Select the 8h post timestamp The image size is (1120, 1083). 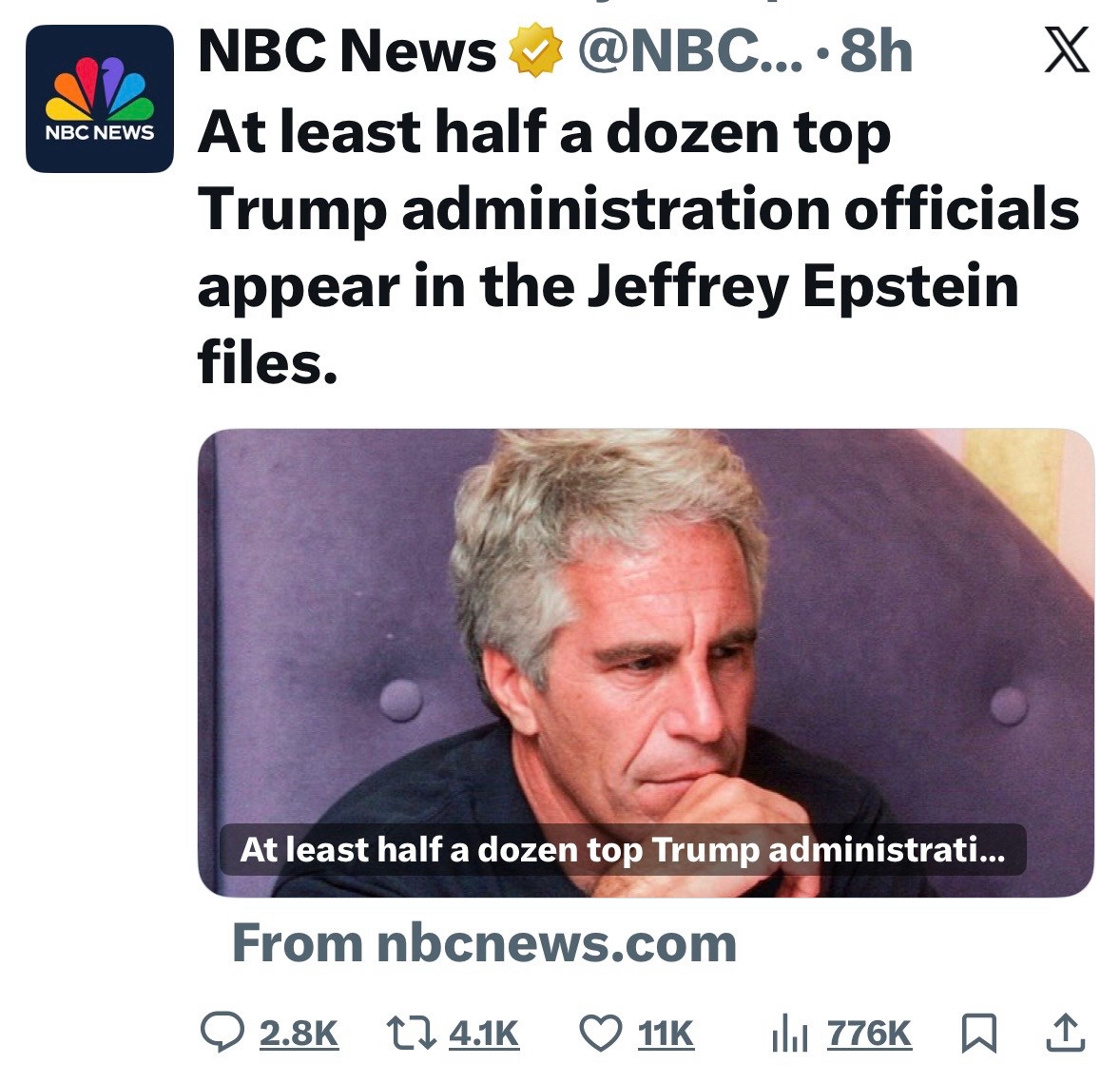pyautogui.click(x=876, y=51)
